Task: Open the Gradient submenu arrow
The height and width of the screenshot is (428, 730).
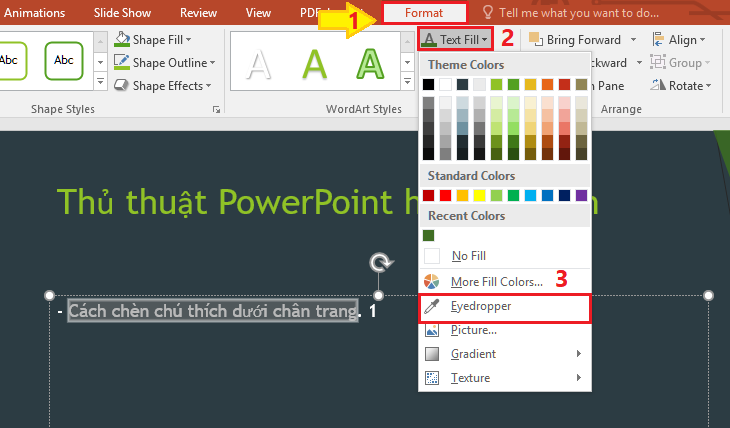Action: [x=579, y=353]
